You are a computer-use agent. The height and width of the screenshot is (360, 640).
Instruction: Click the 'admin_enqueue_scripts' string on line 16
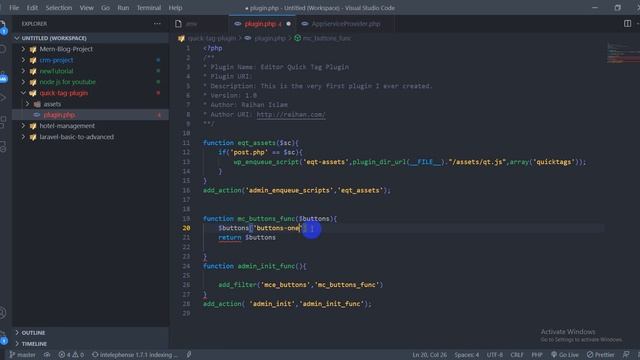pyautogui.click(x=289, y=190)
